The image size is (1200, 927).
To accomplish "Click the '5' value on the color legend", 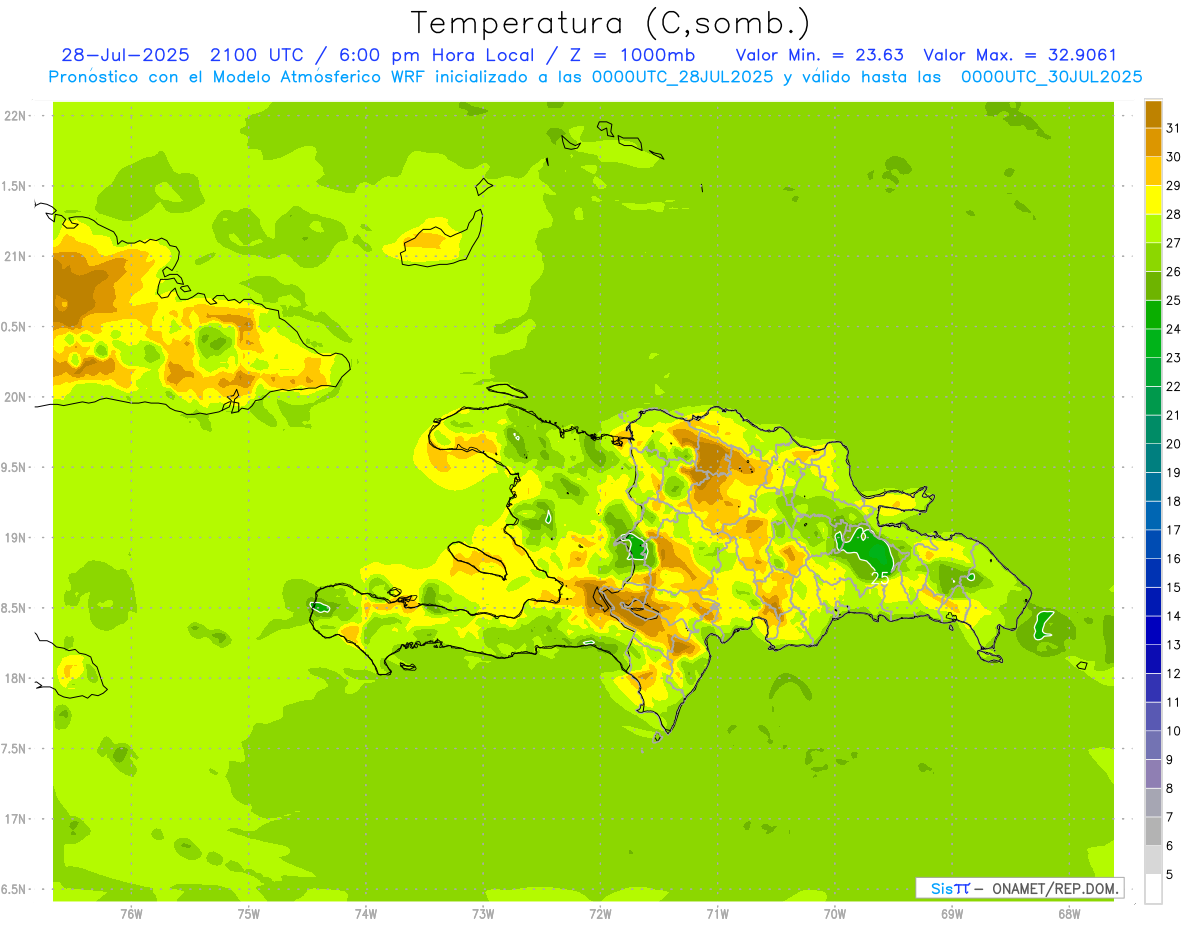I will point(1170,875).
